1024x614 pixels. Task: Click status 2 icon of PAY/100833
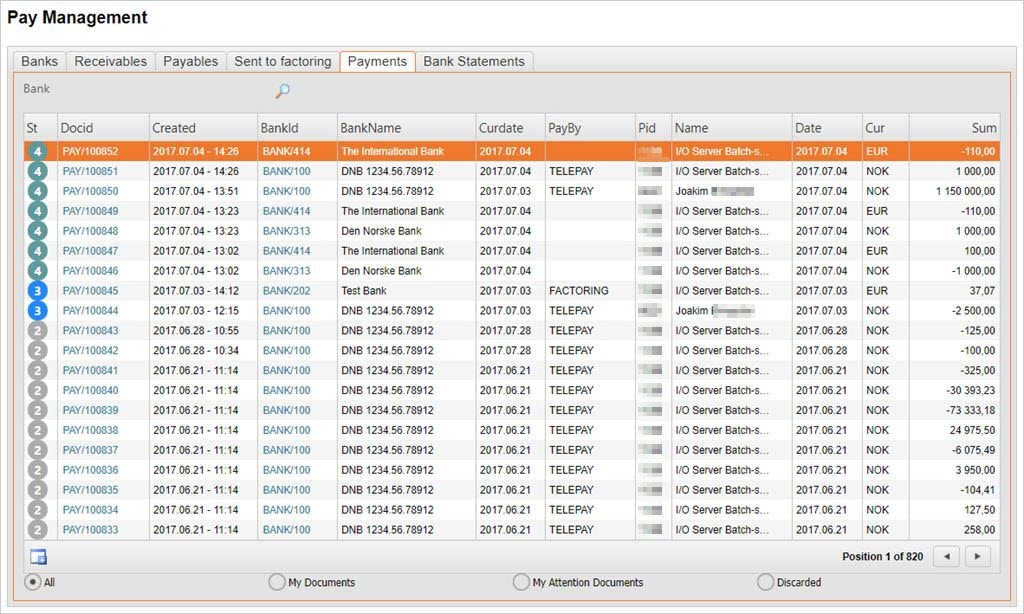pos(37,530)
